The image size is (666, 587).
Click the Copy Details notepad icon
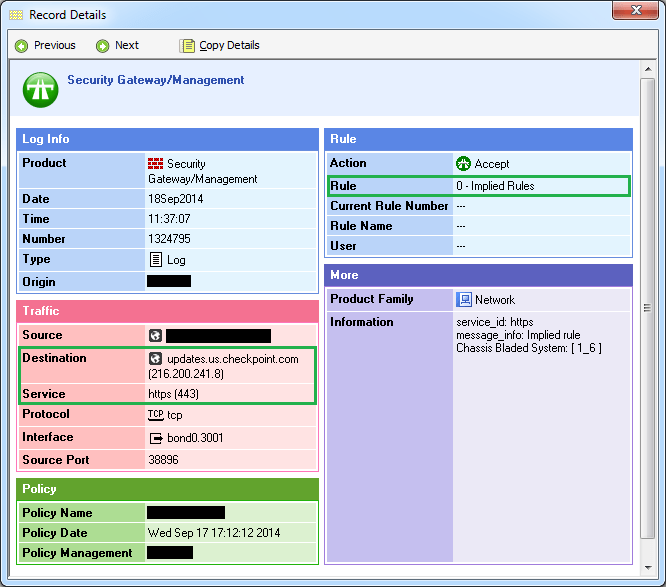coord(187,45)
